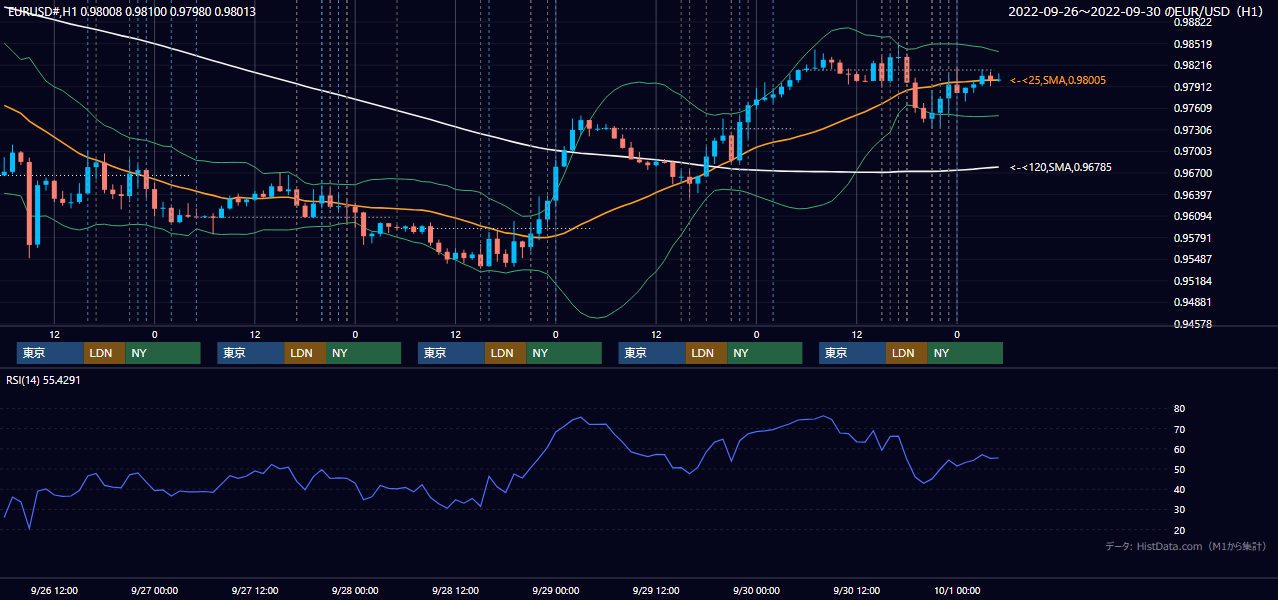1278x600 pixels.
Task: Click the RSI scale value 60
Action: pos(1180,449)
